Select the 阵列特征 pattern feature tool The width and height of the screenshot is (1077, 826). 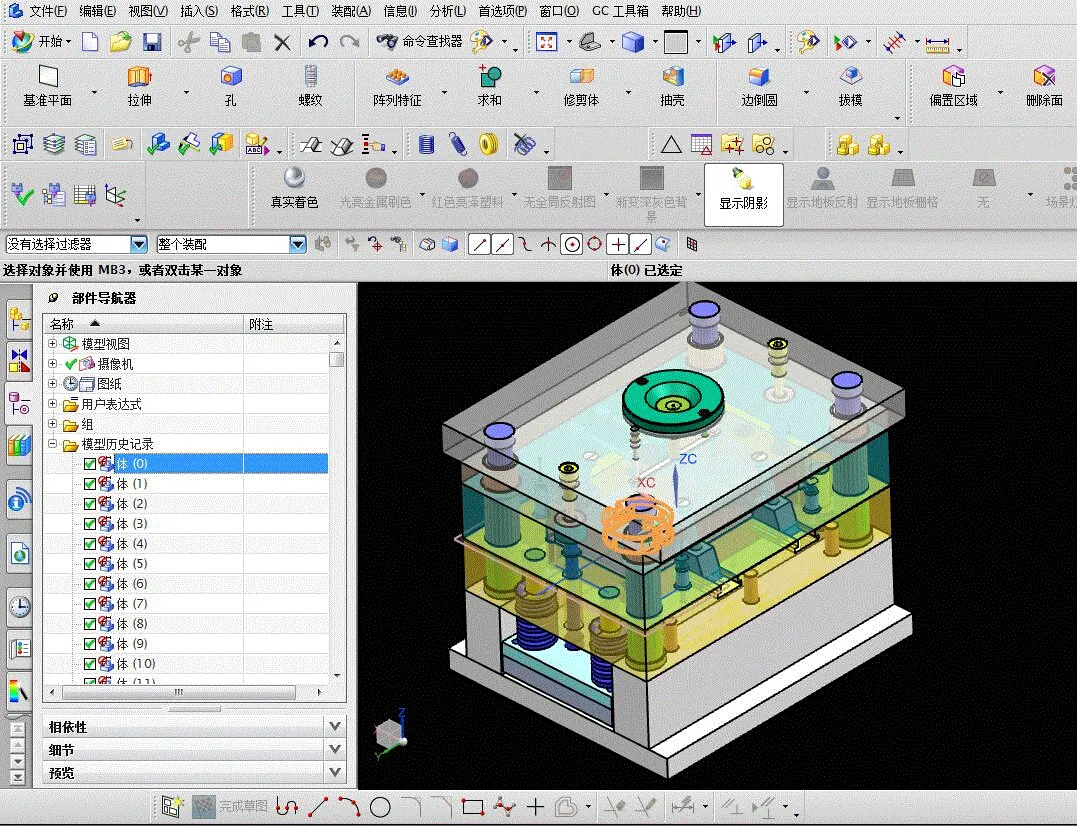[x=397, y=87]
